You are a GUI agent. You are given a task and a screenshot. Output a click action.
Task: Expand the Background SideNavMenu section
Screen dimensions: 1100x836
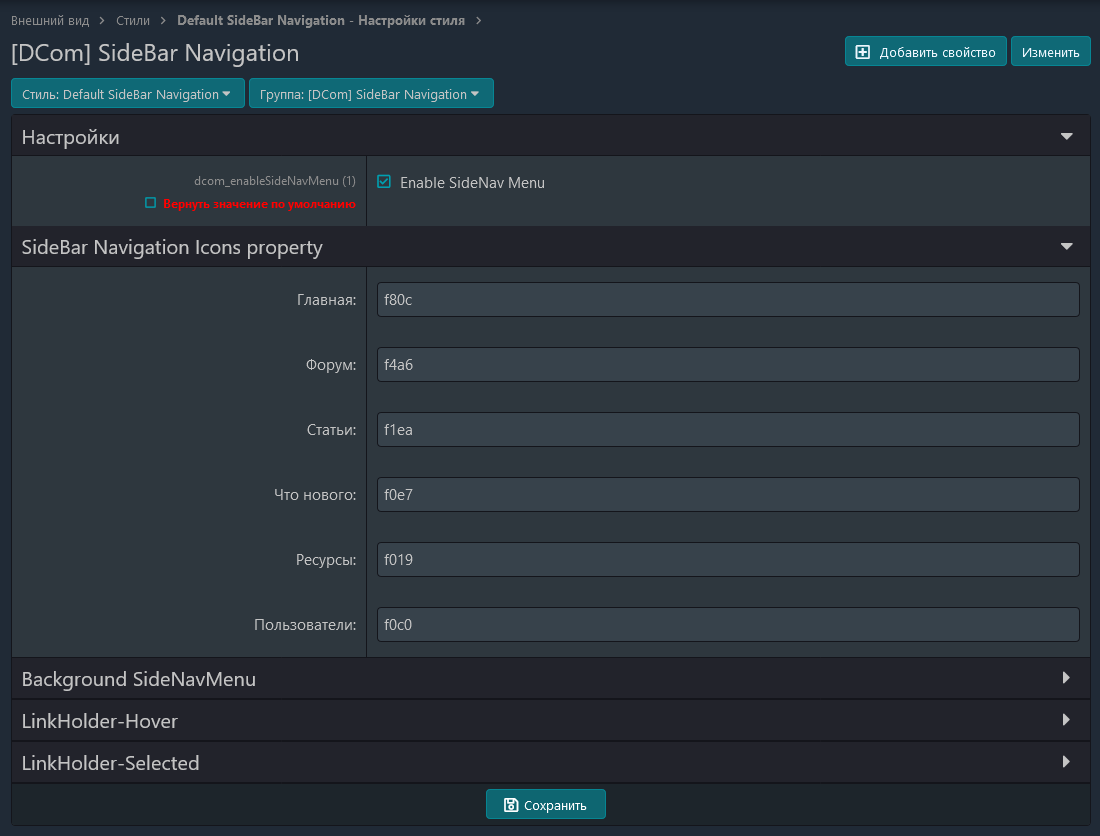click(1066, 678)
